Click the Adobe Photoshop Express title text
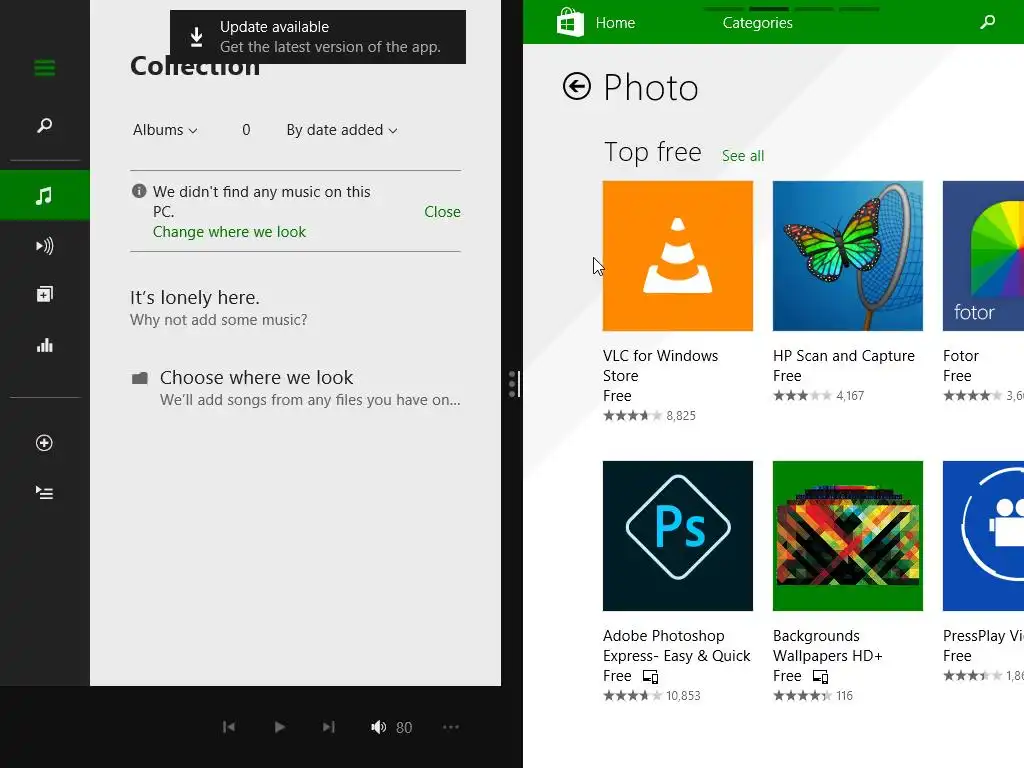 677,646
